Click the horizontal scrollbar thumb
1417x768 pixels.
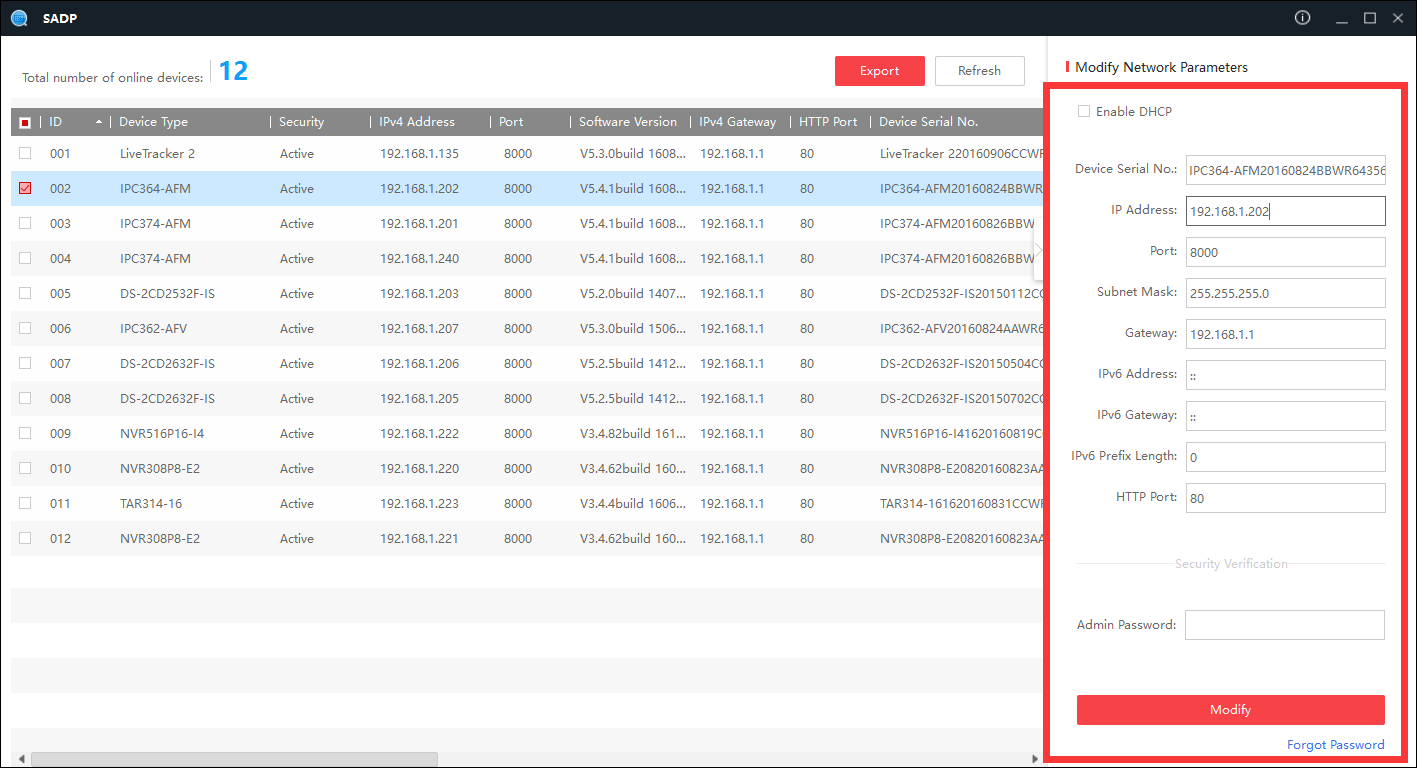(x=235, y=760)
